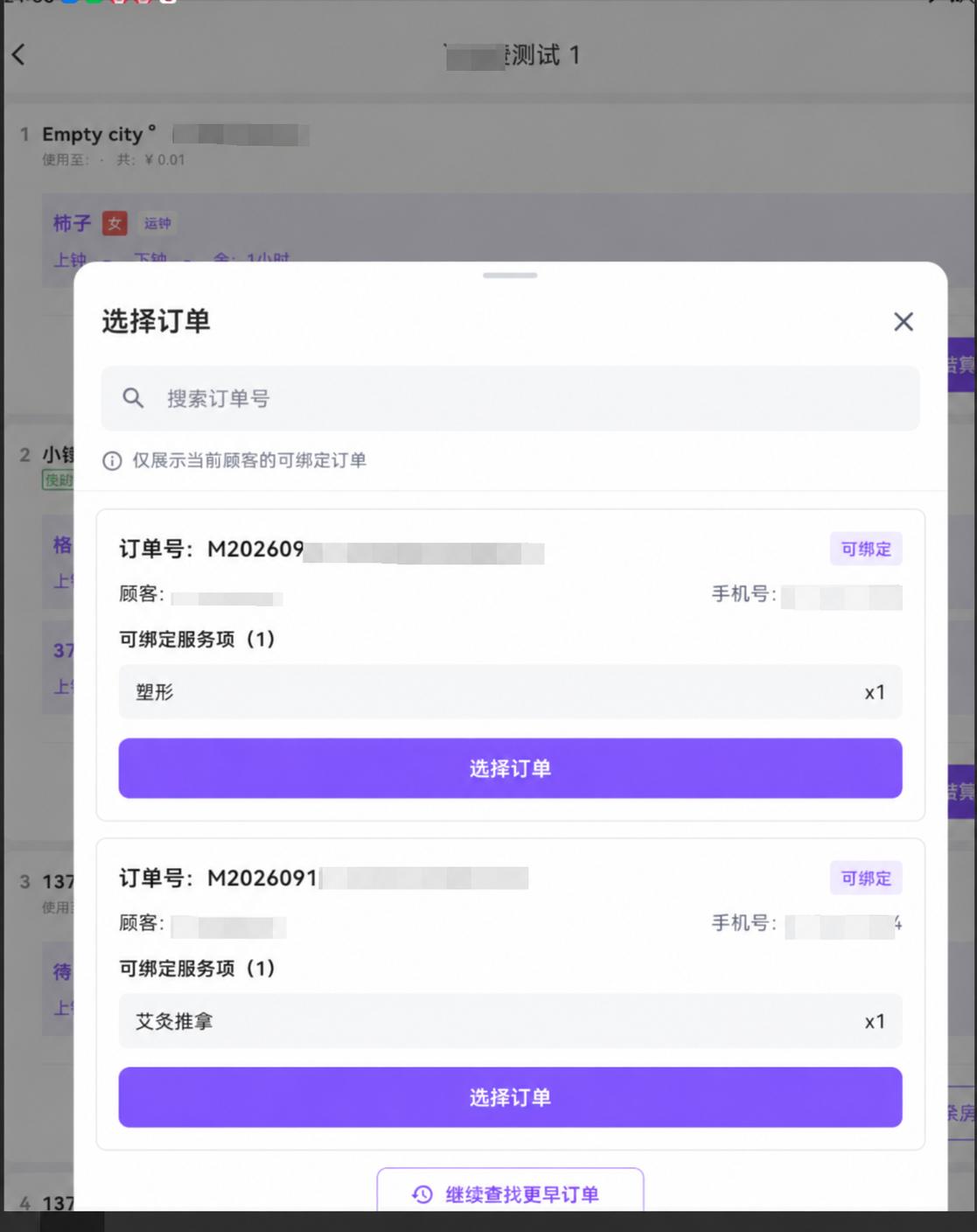The height and width of the screenshot is (1232, 977).
Task: Select the order containing 塑形
Action: [510, 768]
